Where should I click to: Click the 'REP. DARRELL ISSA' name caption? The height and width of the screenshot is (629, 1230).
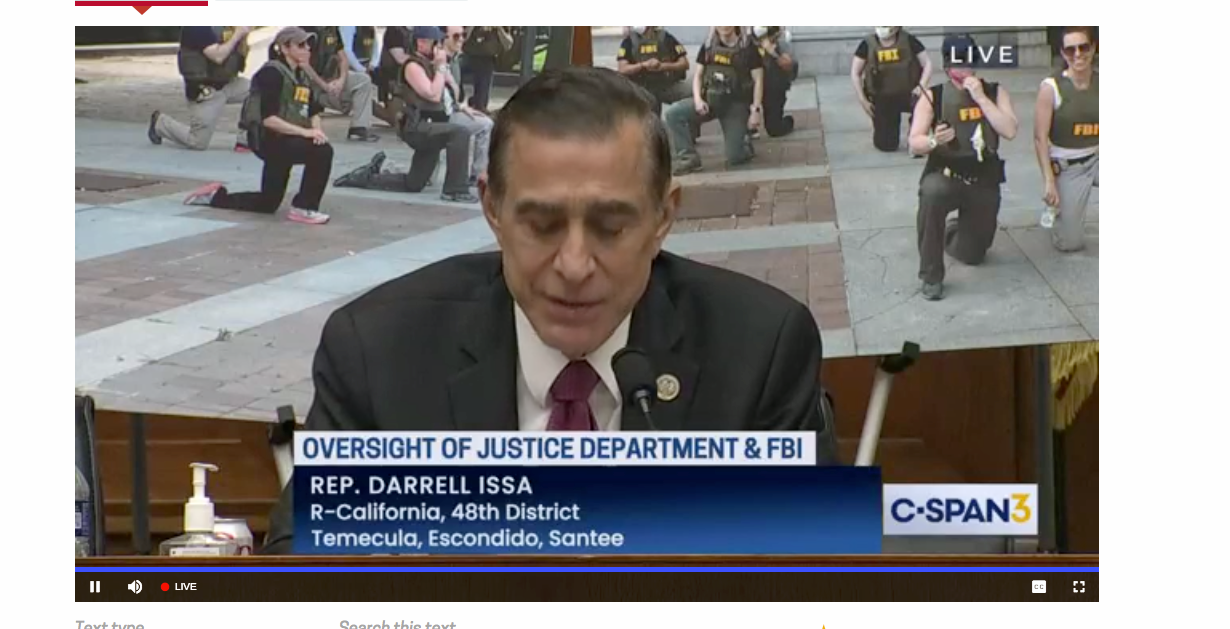tap(422, 486)
